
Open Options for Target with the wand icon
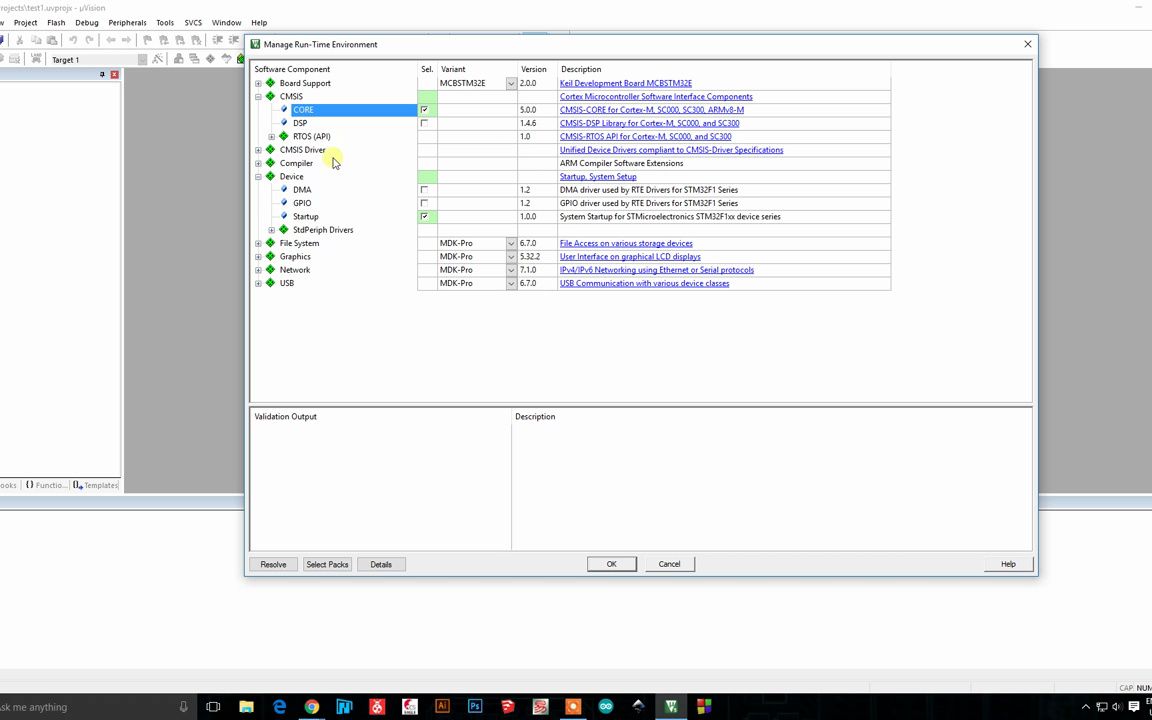pos(158,58)
